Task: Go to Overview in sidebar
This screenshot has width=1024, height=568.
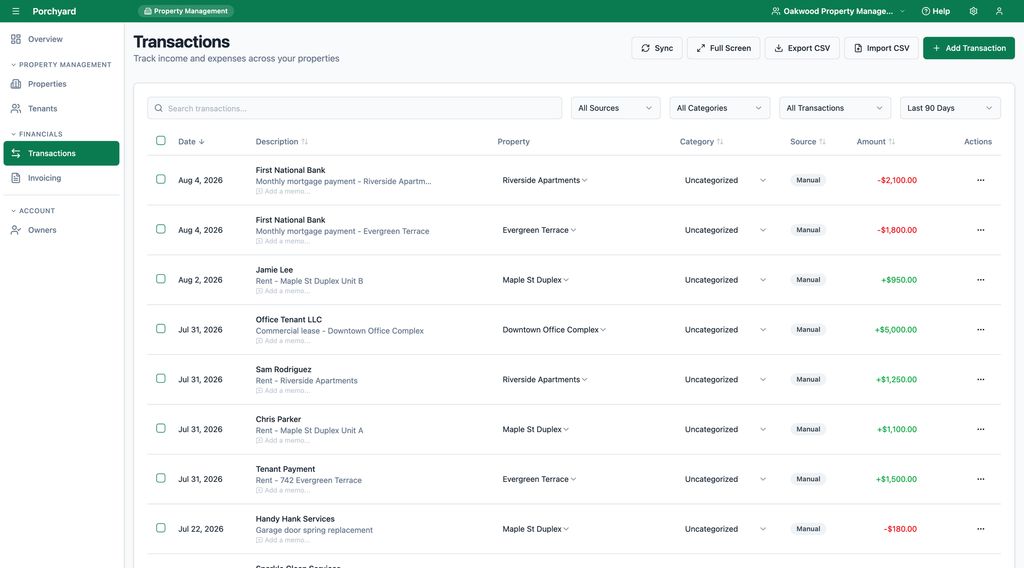Action: [61, 39]
